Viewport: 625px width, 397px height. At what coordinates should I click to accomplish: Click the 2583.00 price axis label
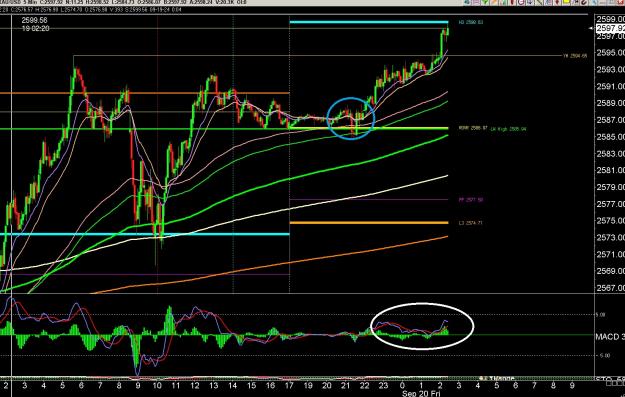(611, 153)
